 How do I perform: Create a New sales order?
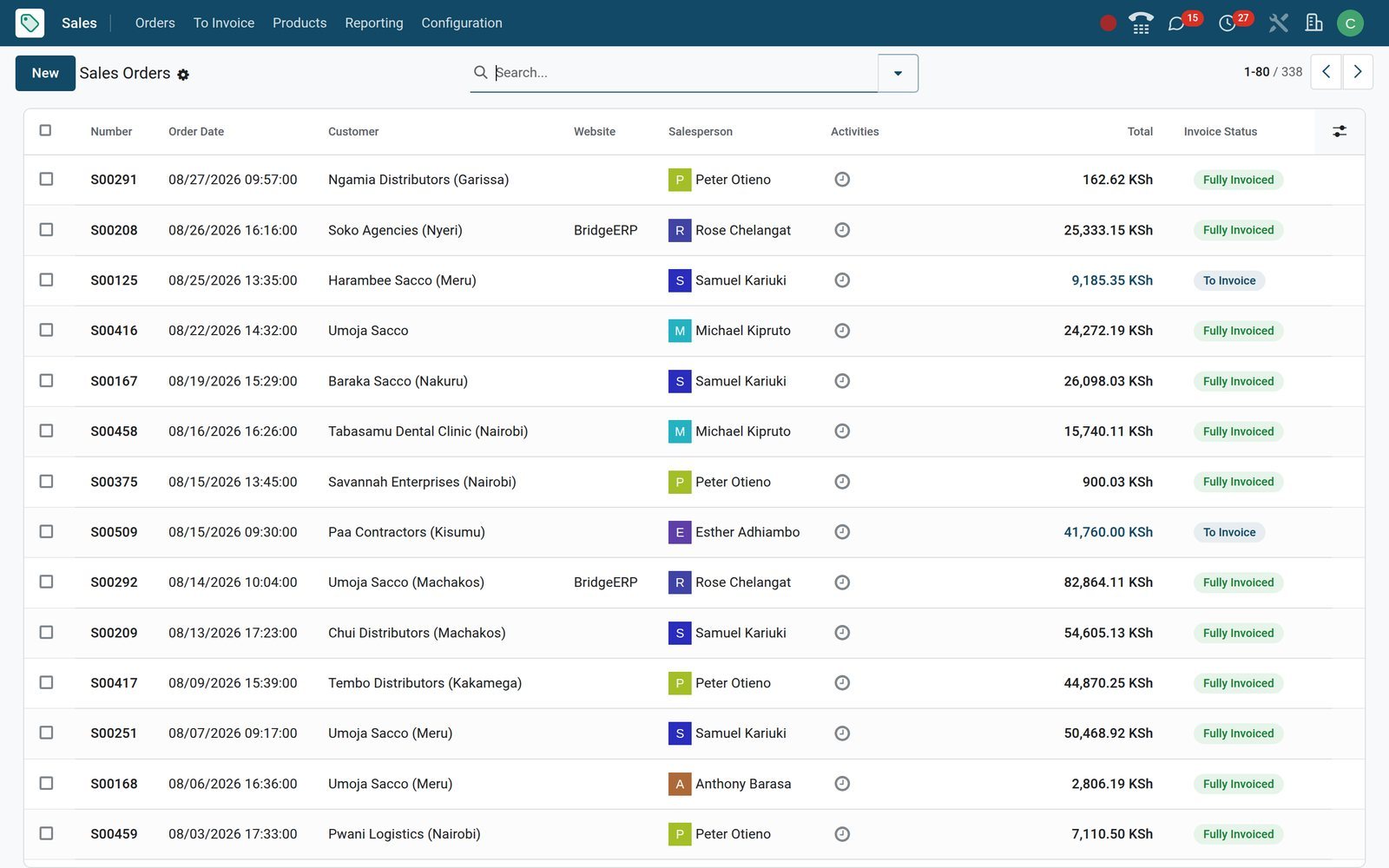pos(45,73)
